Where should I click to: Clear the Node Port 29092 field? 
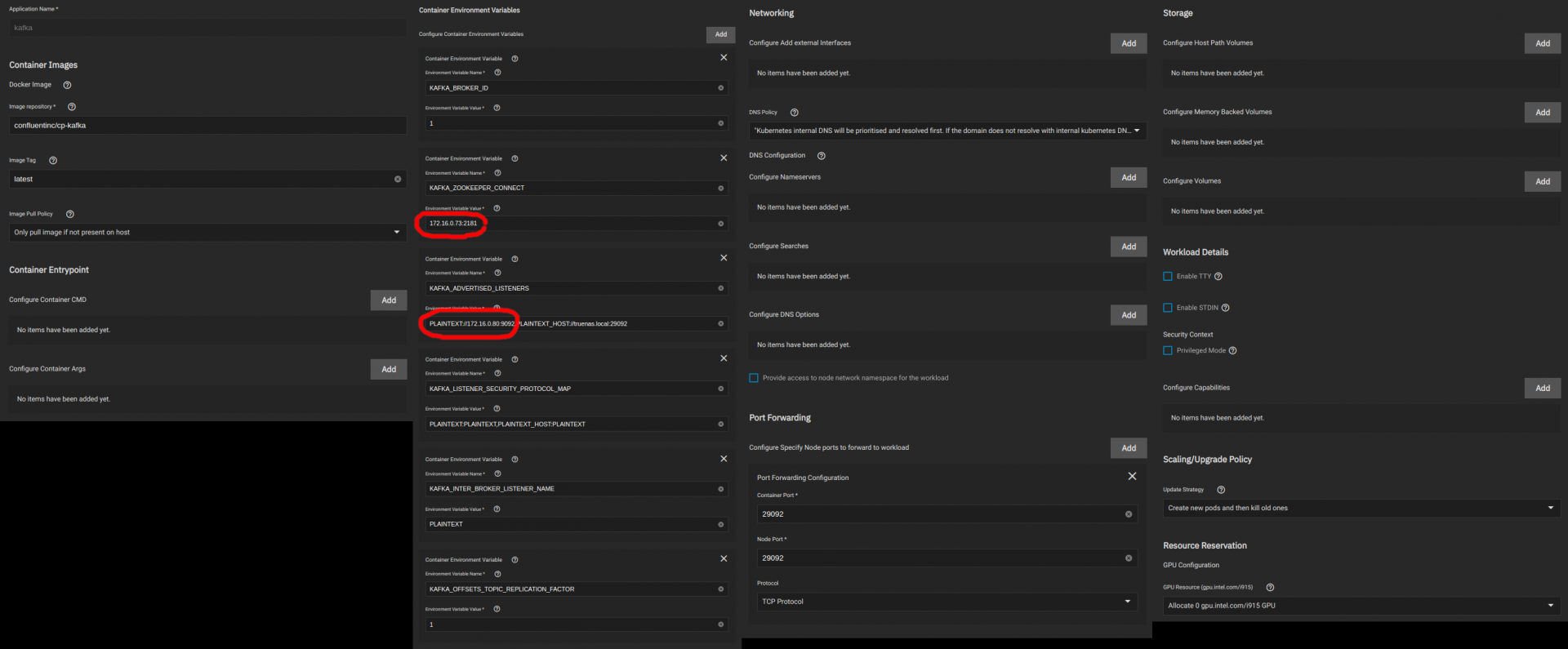coord(1129,558)
